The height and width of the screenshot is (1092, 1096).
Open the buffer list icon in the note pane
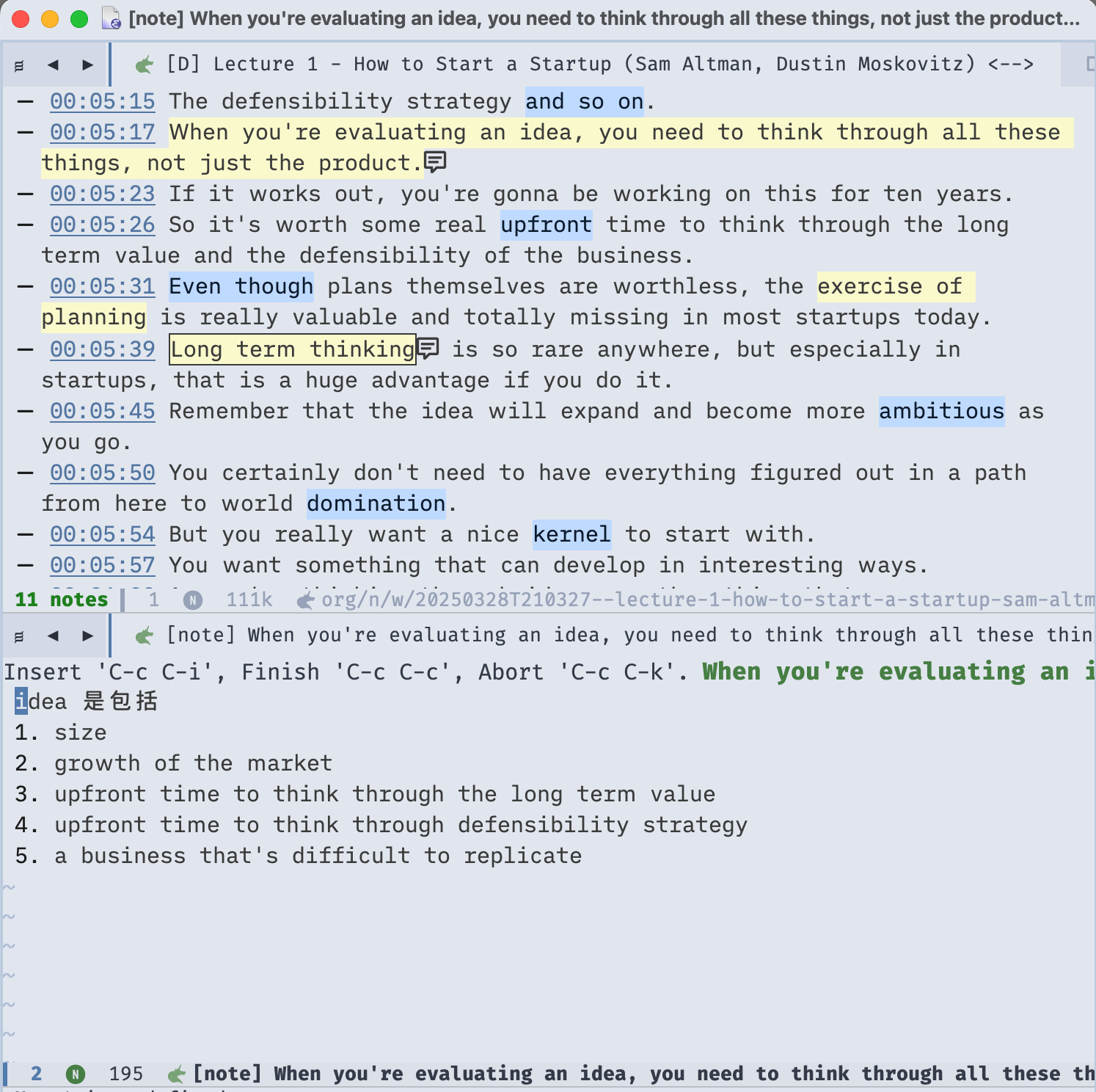[x=19, y=636]
